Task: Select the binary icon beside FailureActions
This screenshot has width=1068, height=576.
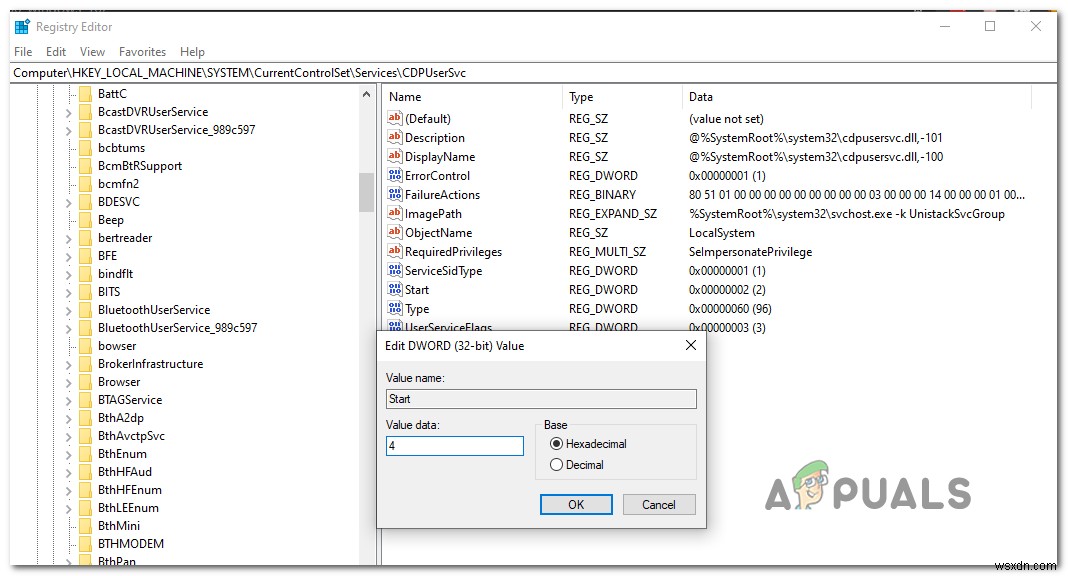Action: coord(394,194)
